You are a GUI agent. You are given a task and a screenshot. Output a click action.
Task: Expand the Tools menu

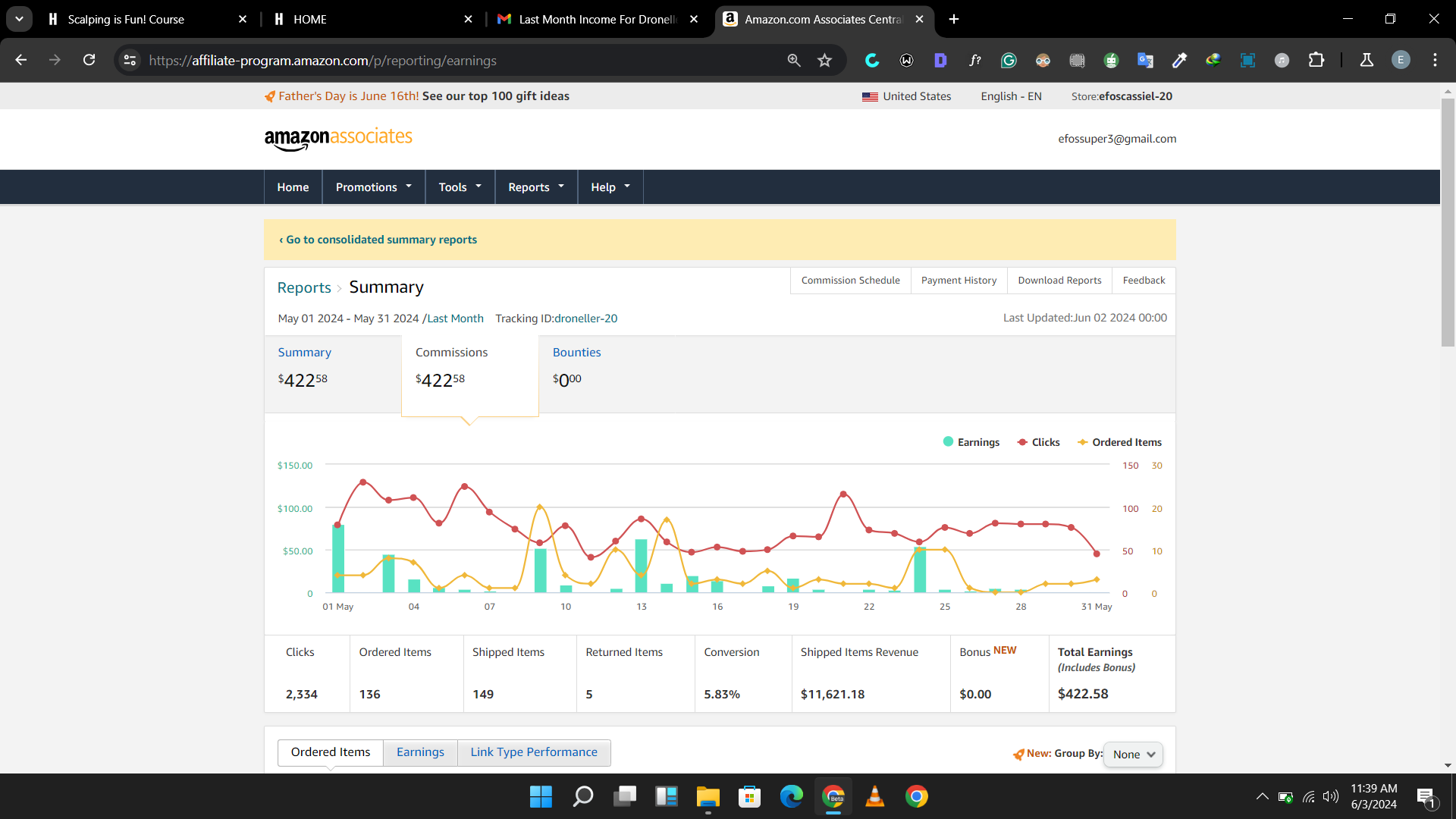click(x=460, y=187)
